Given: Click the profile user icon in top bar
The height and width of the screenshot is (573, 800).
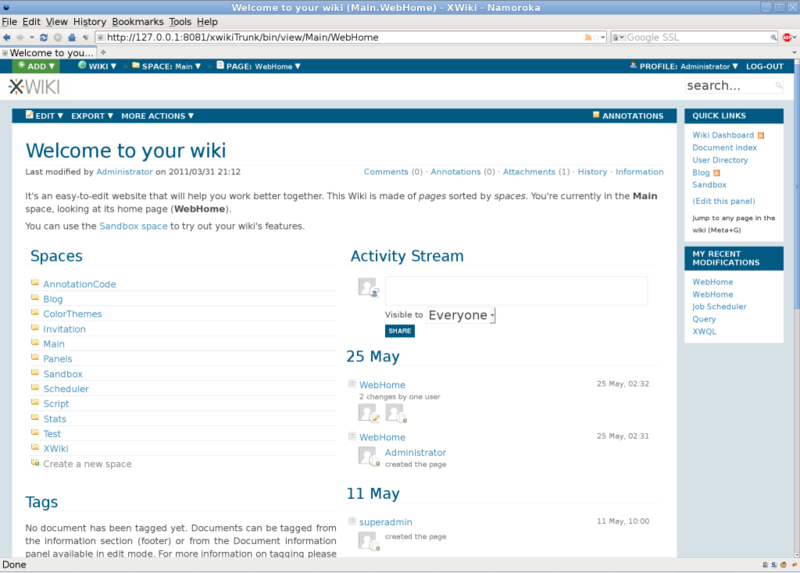Looking at the screenshot, I should [x=633, y=65].
